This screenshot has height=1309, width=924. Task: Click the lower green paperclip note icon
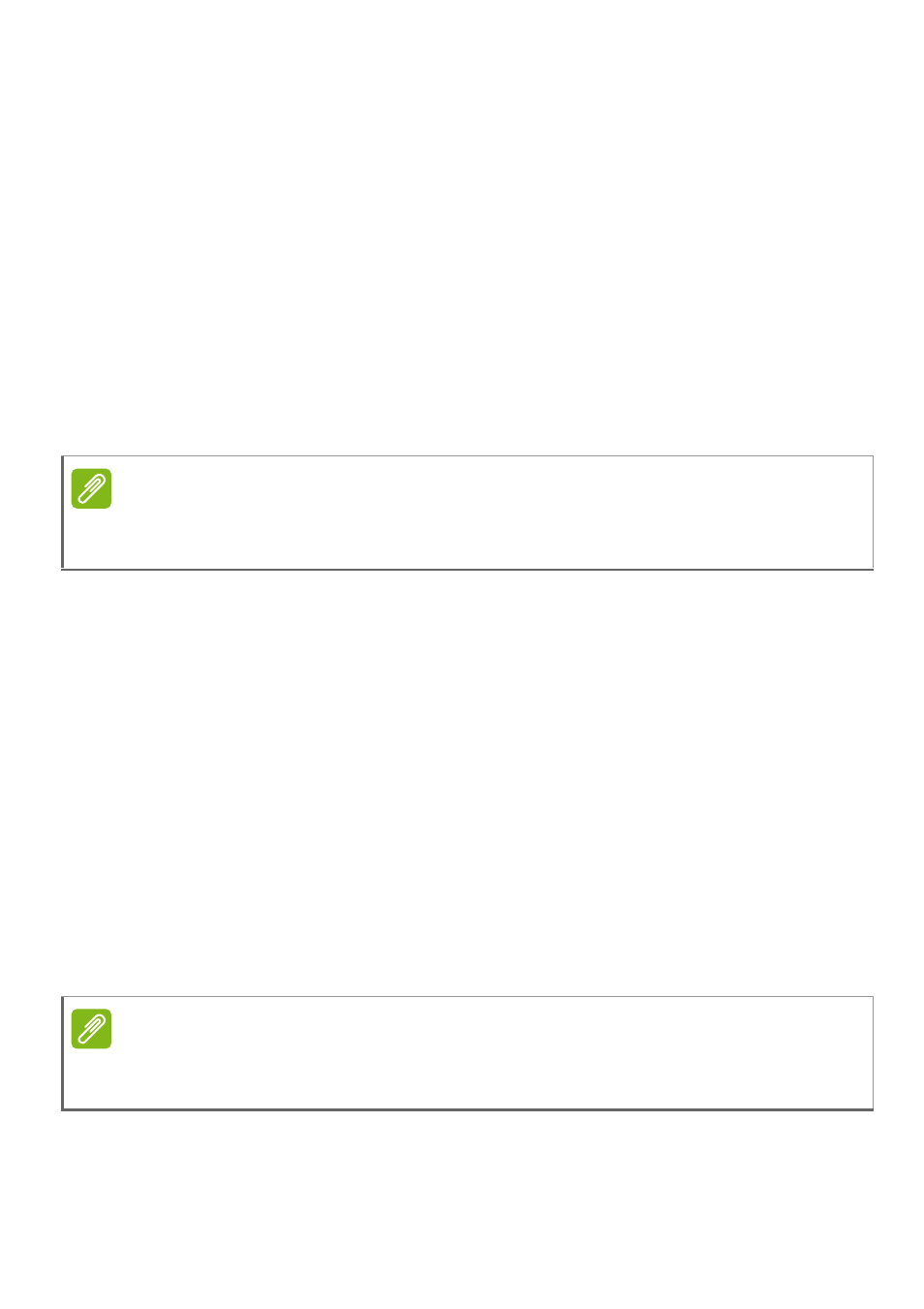click(91, 1029)
